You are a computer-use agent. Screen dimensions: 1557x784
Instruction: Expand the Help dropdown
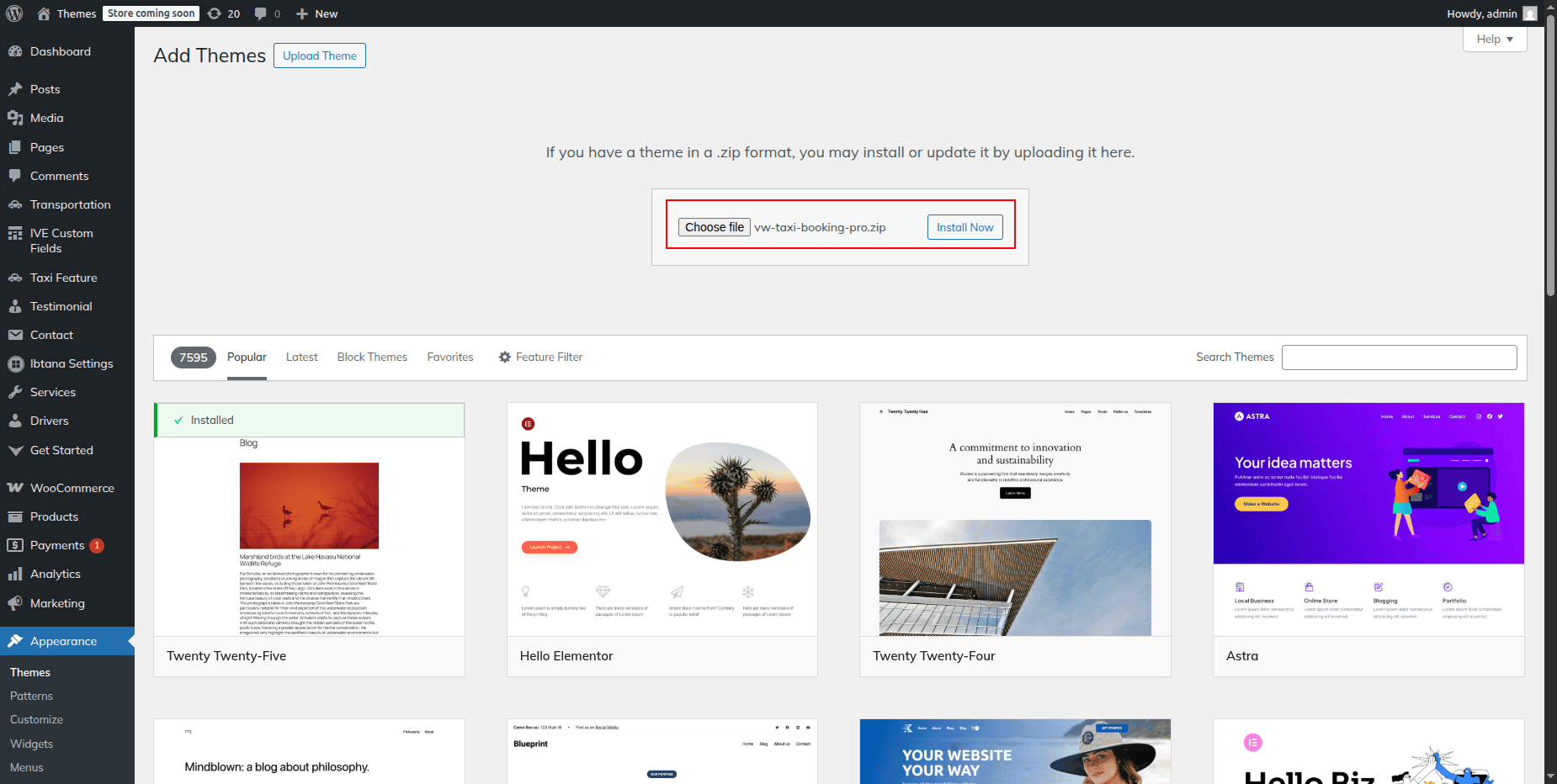coord(1494,39)
